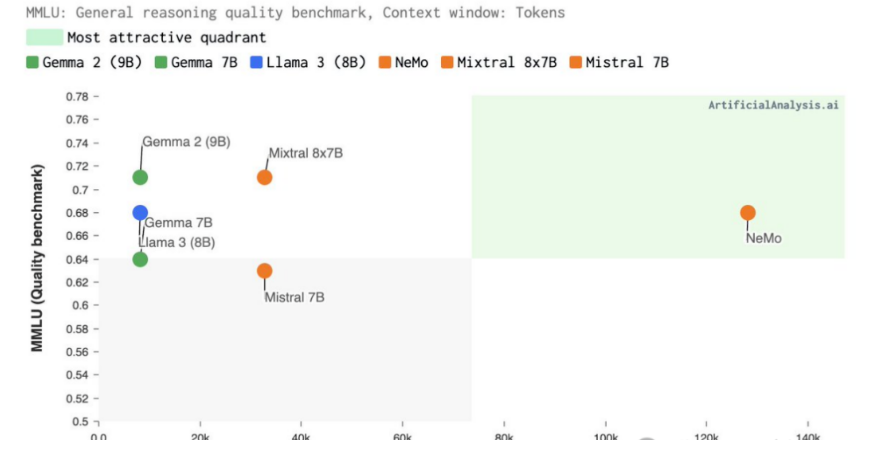Click the Mistral 7B chart label
Image resolution: width=888 pixels, height=451 pixels.
pyautogui.click(x=294, y=297)
